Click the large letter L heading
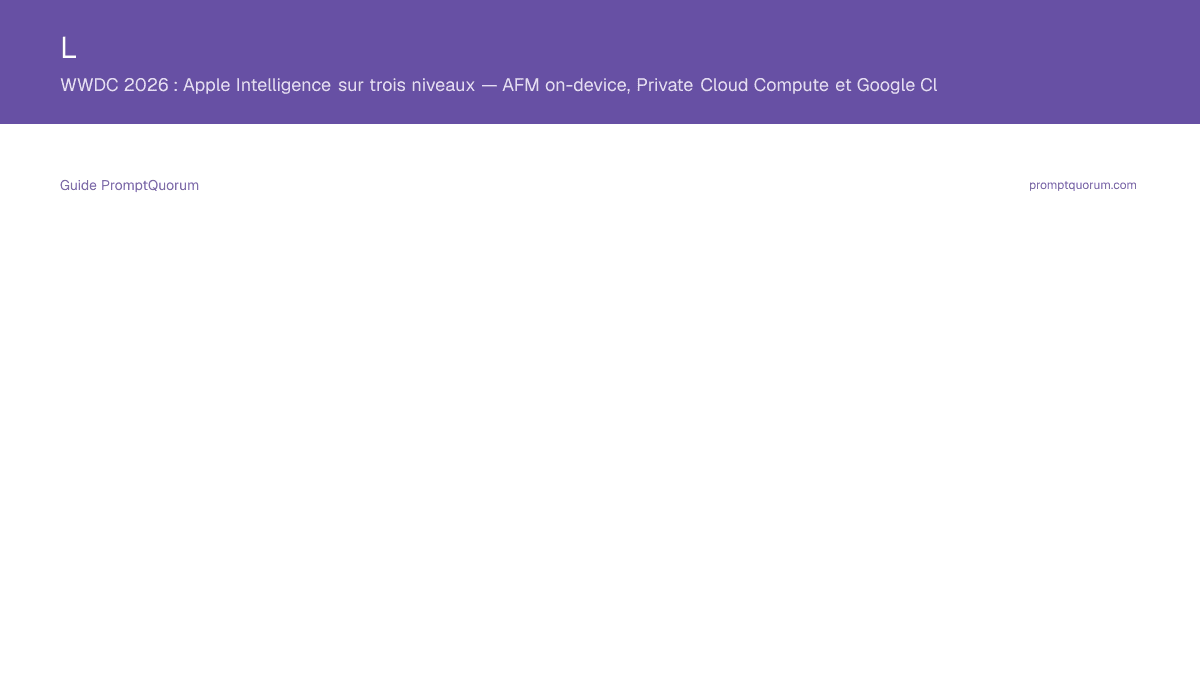The height and width of the screenshot is (675, 1200). [68, 47]
